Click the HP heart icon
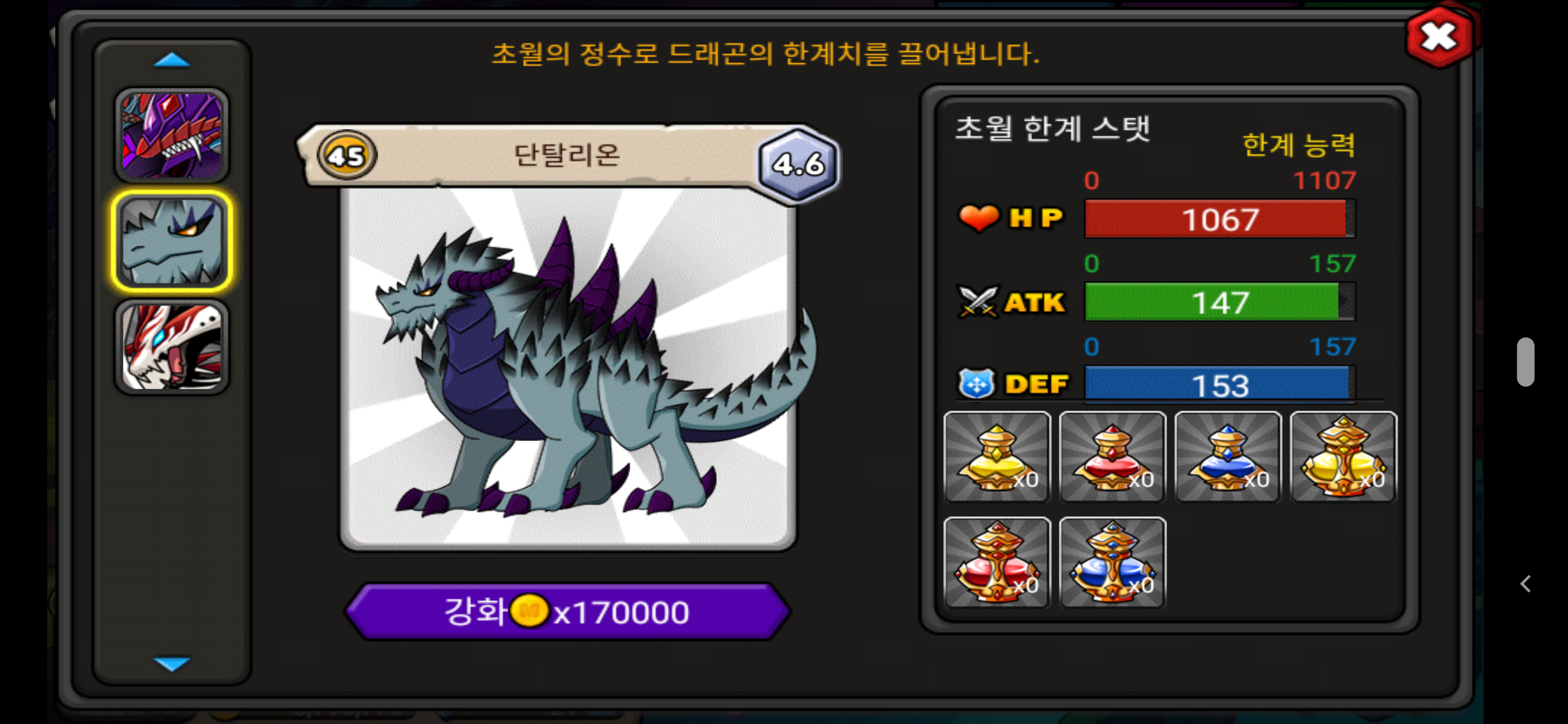 coord(979,218)
